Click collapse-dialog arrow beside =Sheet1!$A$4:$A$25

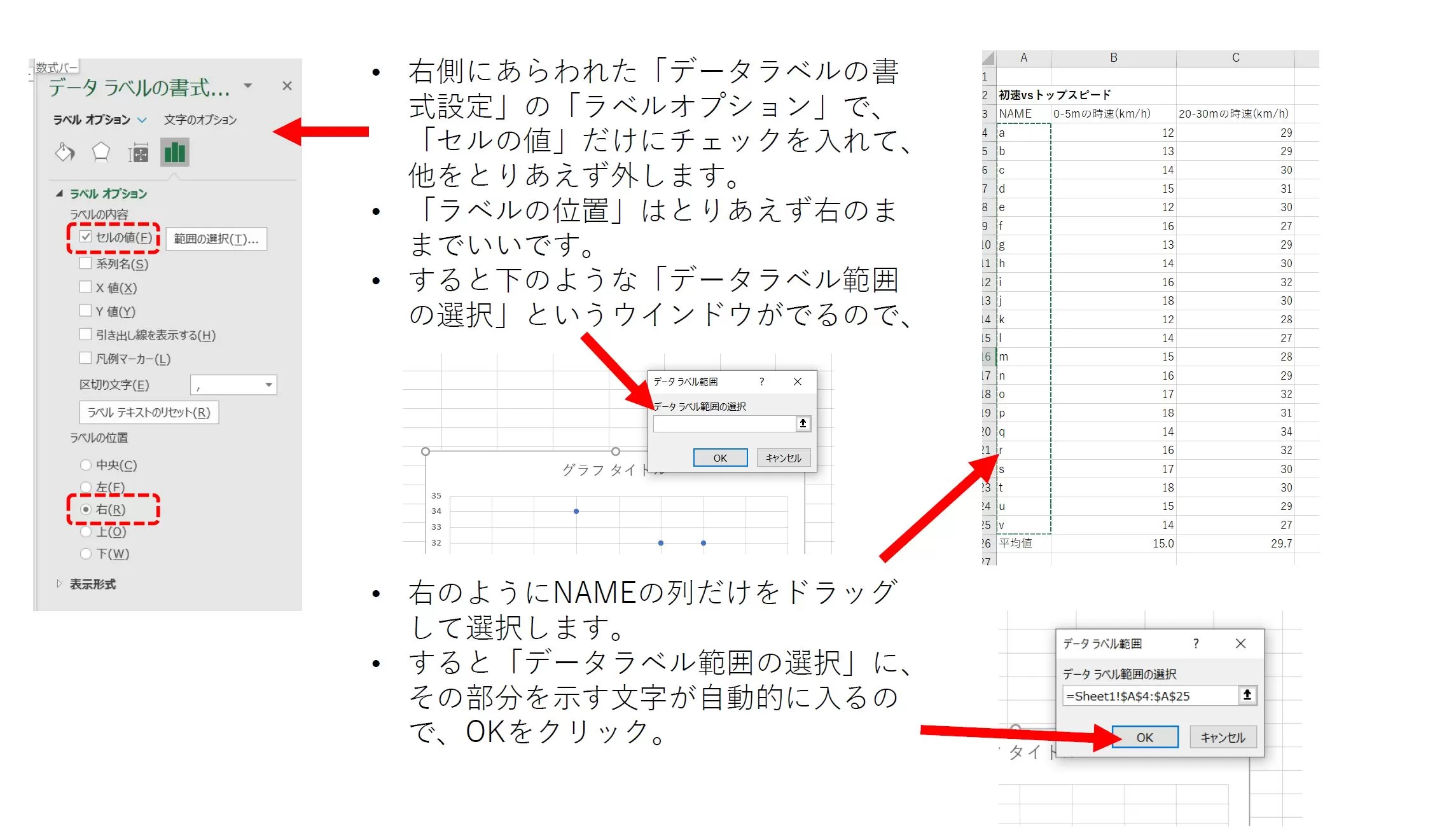(1247, 695)
